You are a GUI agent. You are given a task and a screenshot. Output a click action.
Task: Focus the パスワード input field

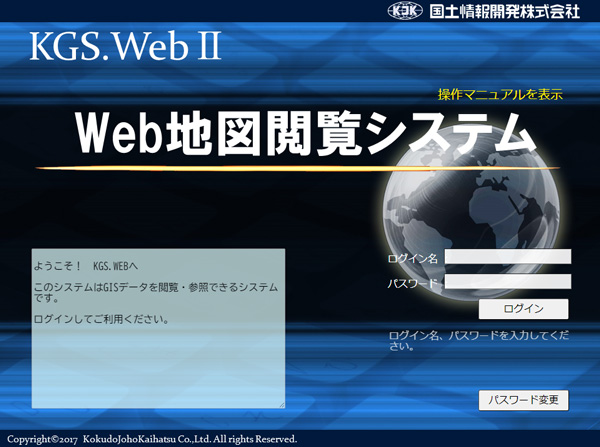point(508,281)
